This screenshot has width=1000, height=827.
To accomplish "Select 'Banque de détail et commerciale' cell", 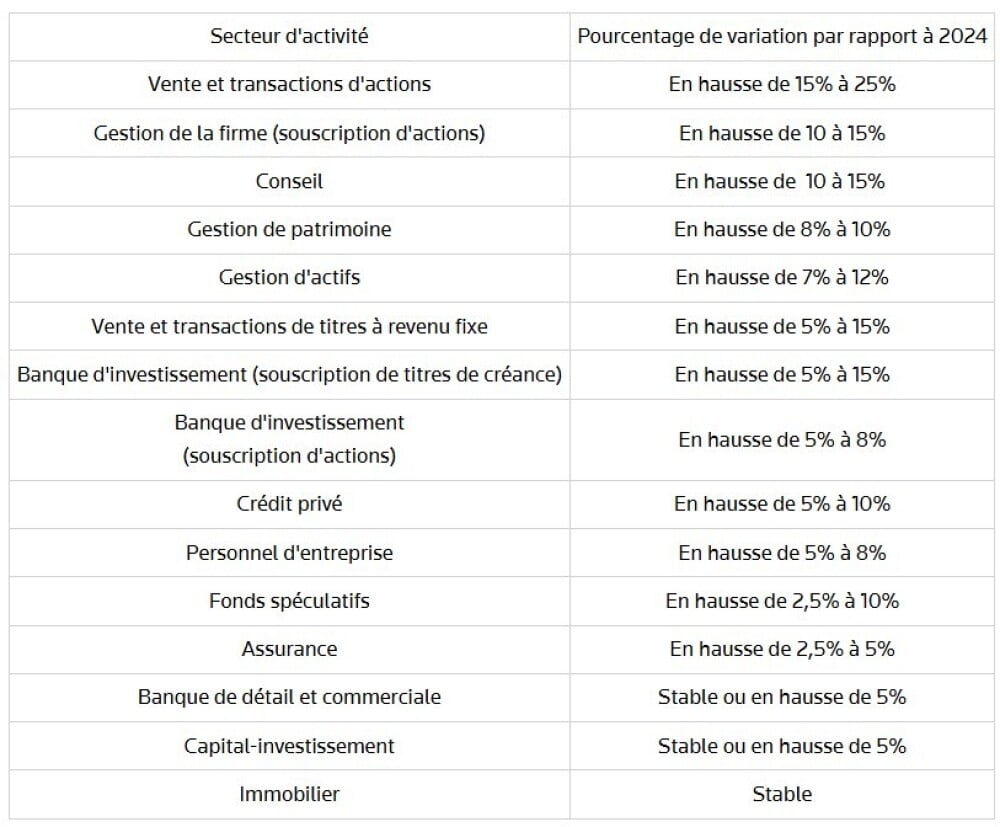I will point(289,697).
